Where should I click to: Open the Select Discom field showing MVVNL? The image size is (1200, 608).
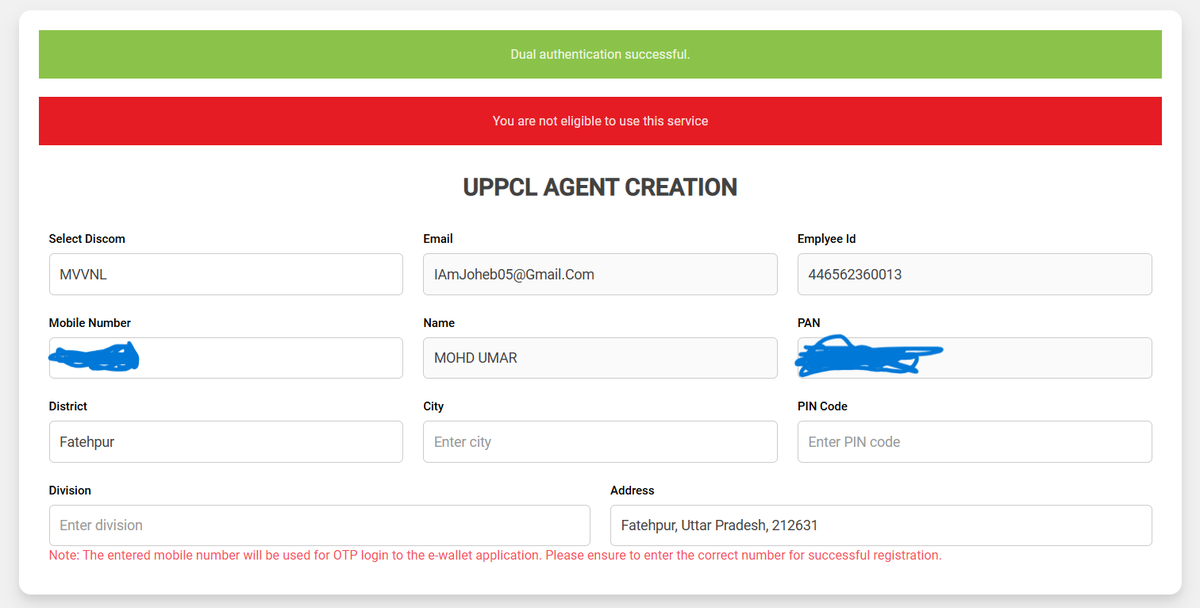click(226, 274)
